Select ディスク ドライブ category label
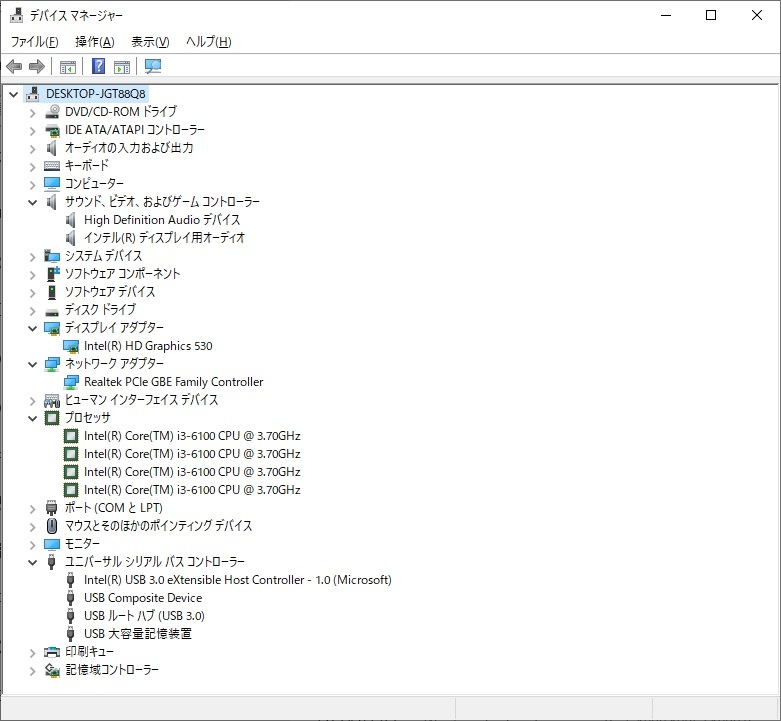 100,309
